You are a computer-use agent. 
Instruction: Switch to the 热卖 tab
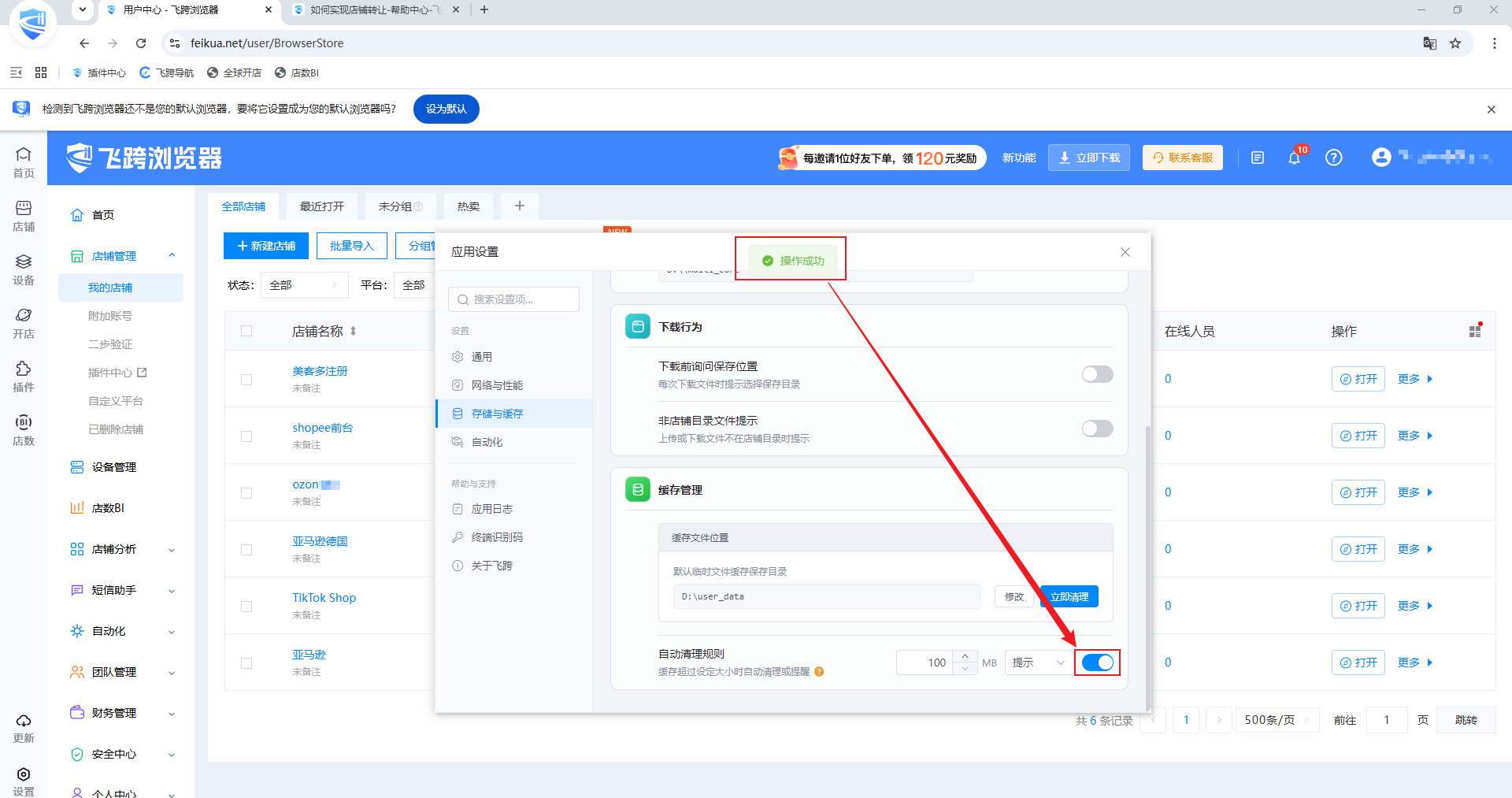(469, 206)
